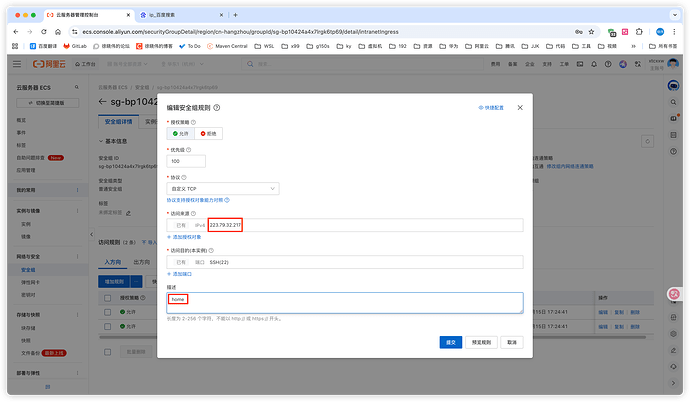Click the browser back arrow icon
Viewport: 690px width, 402px height.
(15, 31)
